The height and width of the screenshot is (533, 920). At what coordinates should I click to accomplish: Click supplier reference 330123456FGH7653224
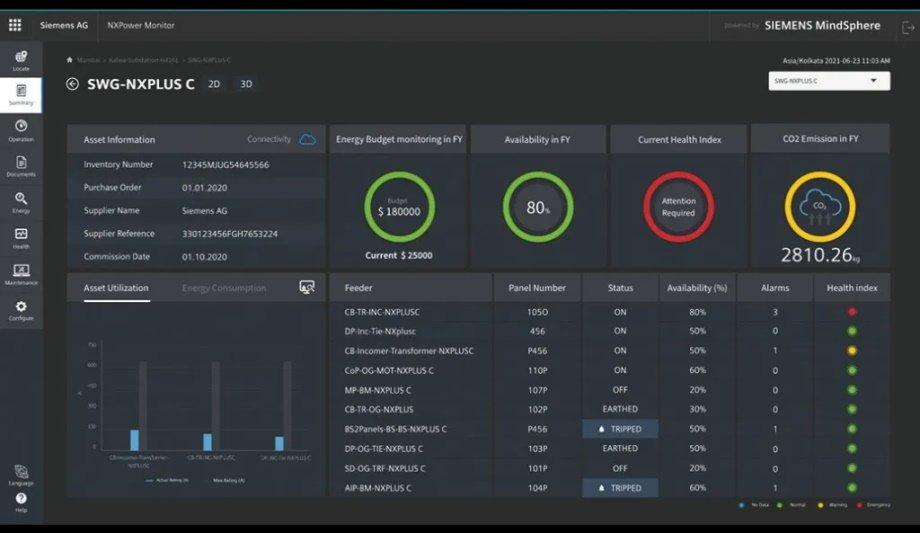coord(230,234)
